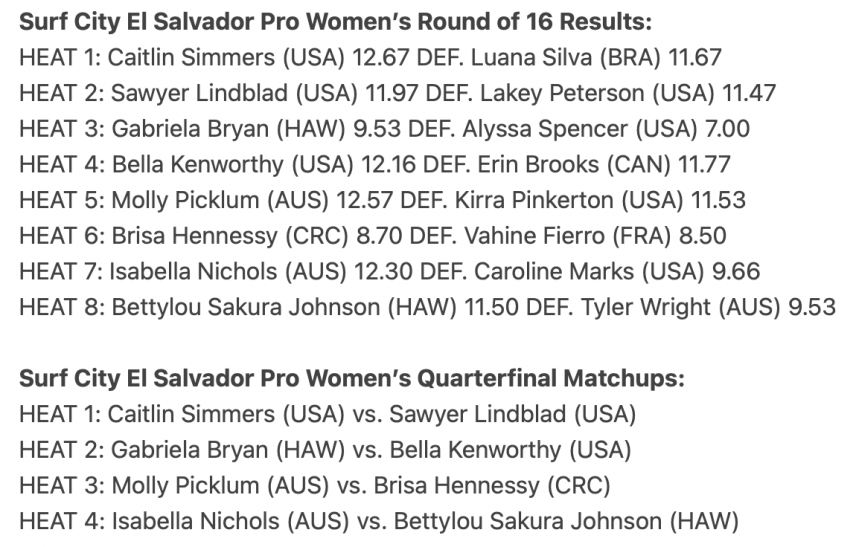The image size is (856, 547).
Task: Select the Caitlin Simmers 12.67 result line
Action: pos(371,57)
